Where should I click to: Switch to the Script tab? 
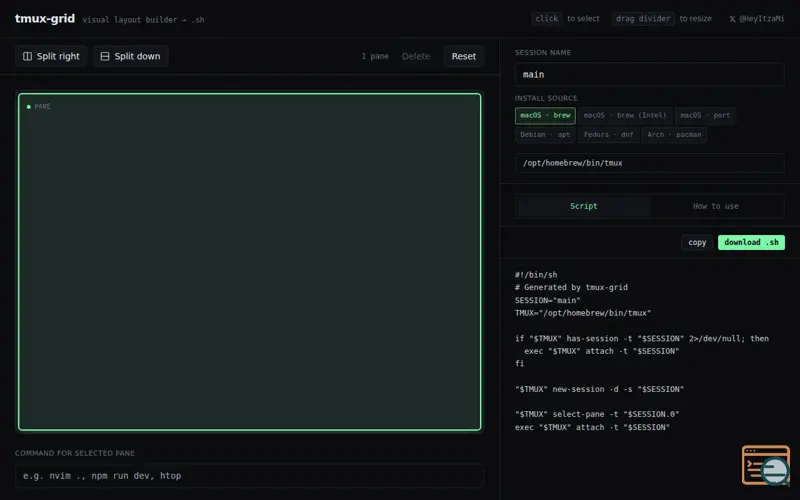(583, 206)
